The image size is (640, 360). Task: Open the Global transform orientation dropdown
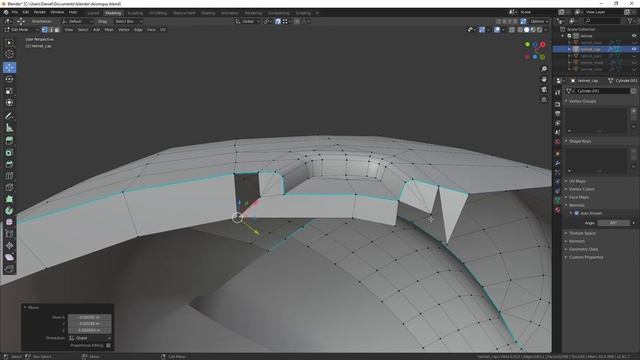[247, 21]
